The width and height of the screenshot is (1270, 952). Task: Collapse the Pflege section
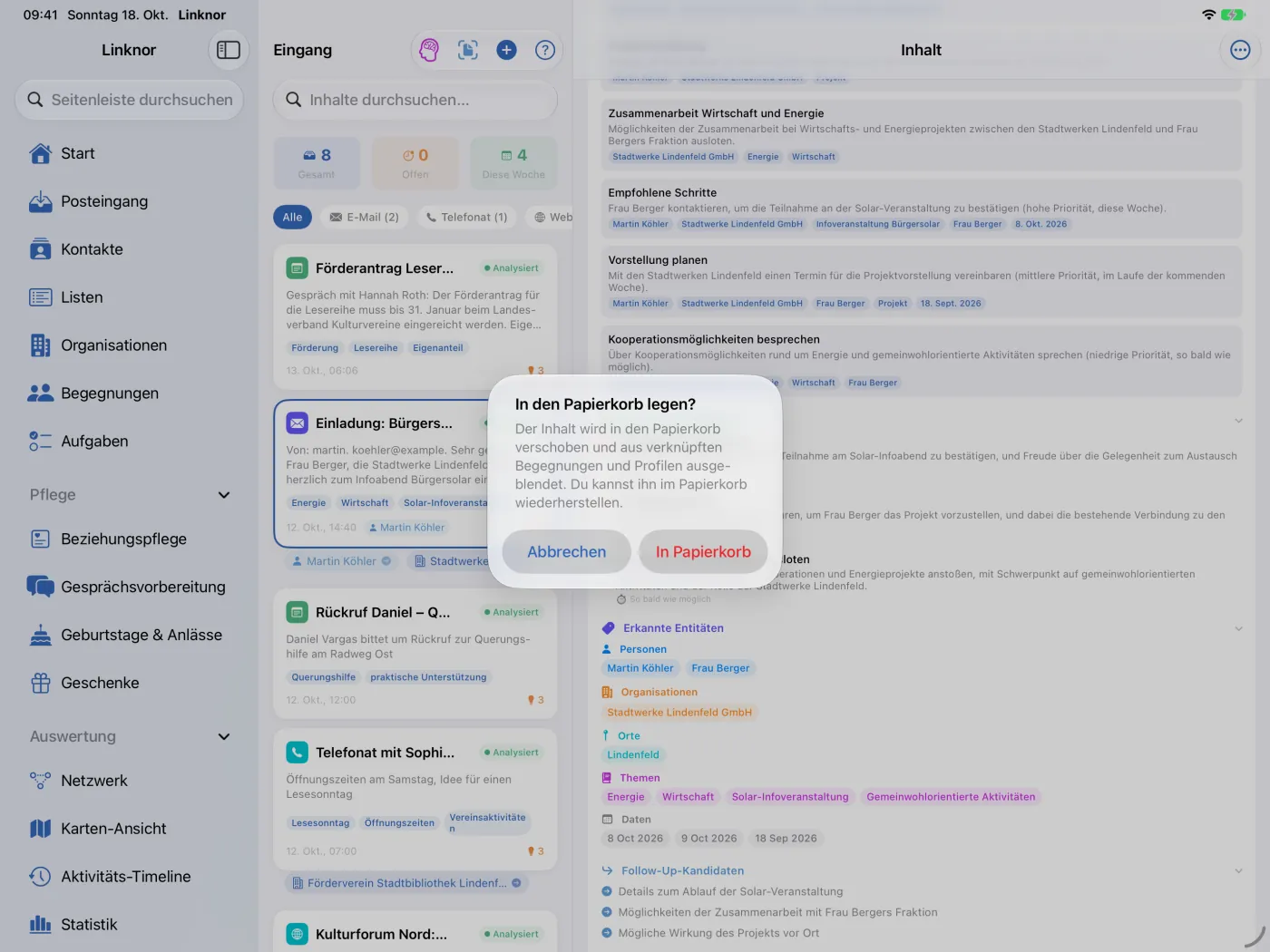pos(224,495)
